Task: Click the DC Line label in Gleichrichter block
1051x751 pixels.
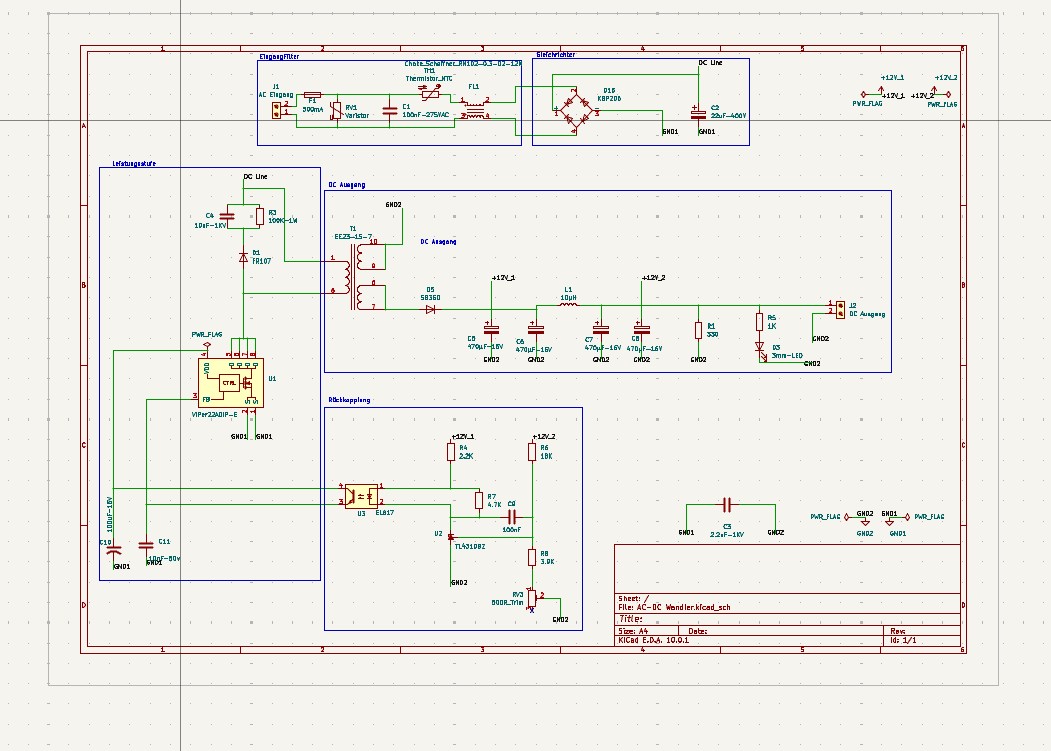Action: (710, 62)
